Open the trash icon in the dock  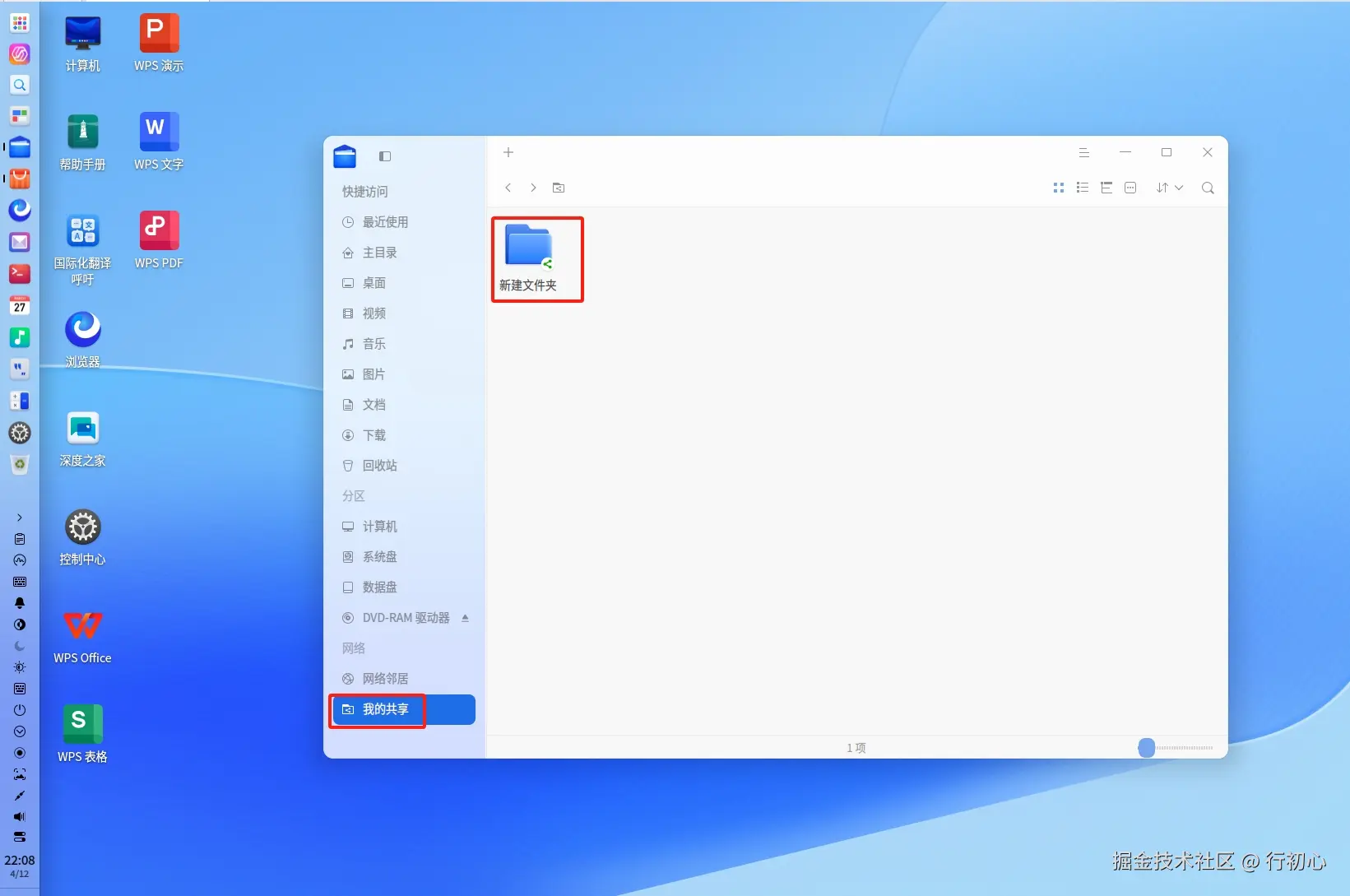[x=20, y=464]
